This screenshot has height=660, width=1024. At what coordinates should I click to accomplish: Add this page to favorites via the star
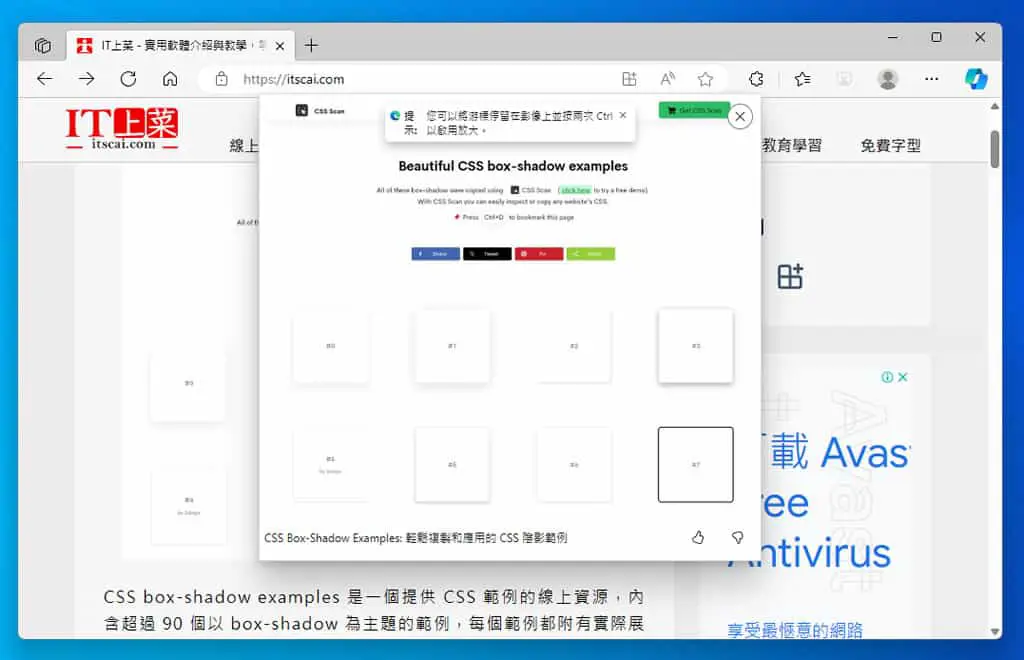705,79
